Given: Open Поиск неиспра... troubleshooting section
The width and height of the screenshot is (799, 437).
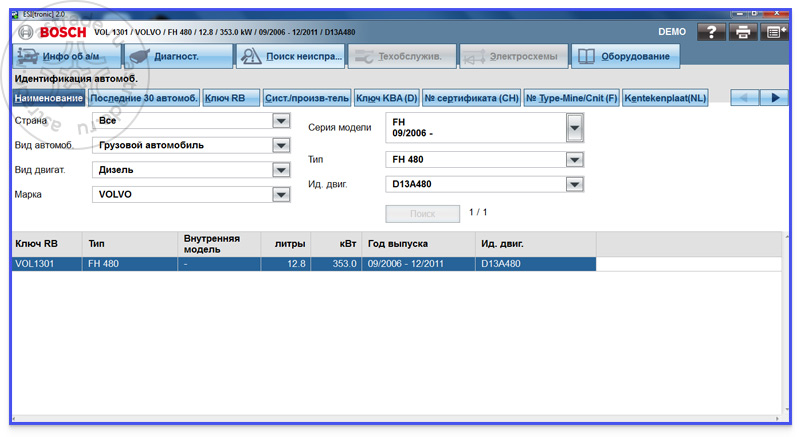Looking at the screenshot, I should coord(290,56).
